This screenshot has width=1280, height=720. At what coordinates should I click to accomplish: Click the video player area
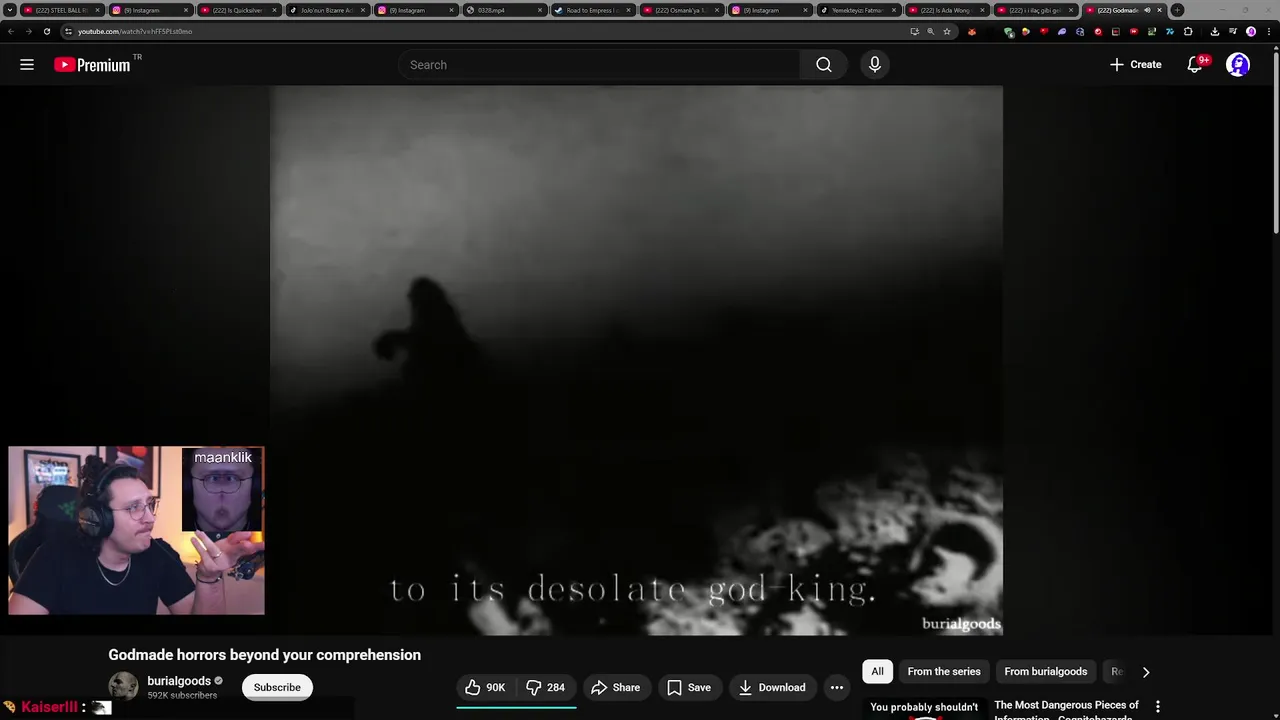tap(636, 360)
